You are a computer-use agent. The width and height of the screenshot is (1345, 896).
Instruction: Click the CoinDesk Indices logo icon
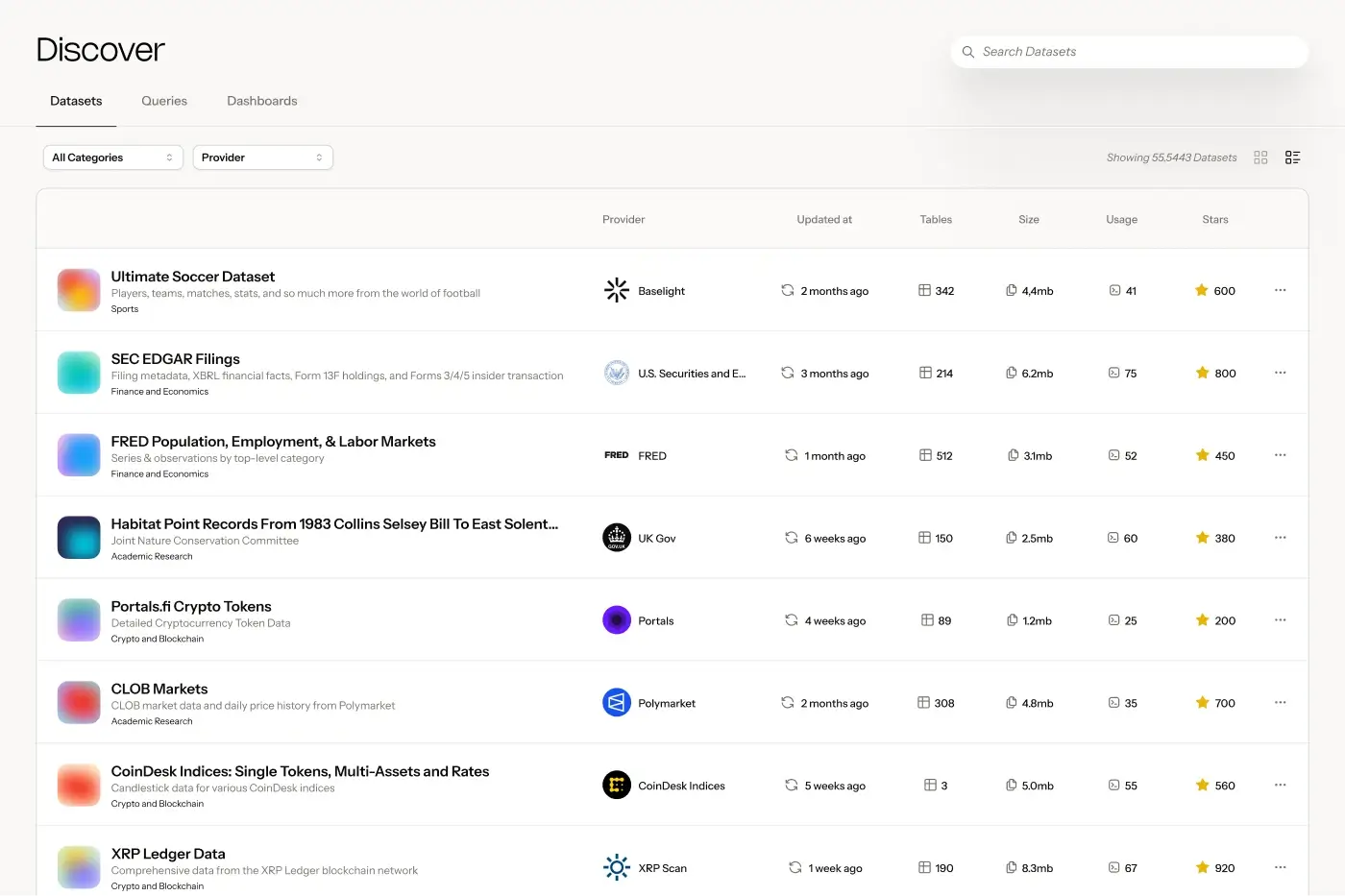pos(616,786)
